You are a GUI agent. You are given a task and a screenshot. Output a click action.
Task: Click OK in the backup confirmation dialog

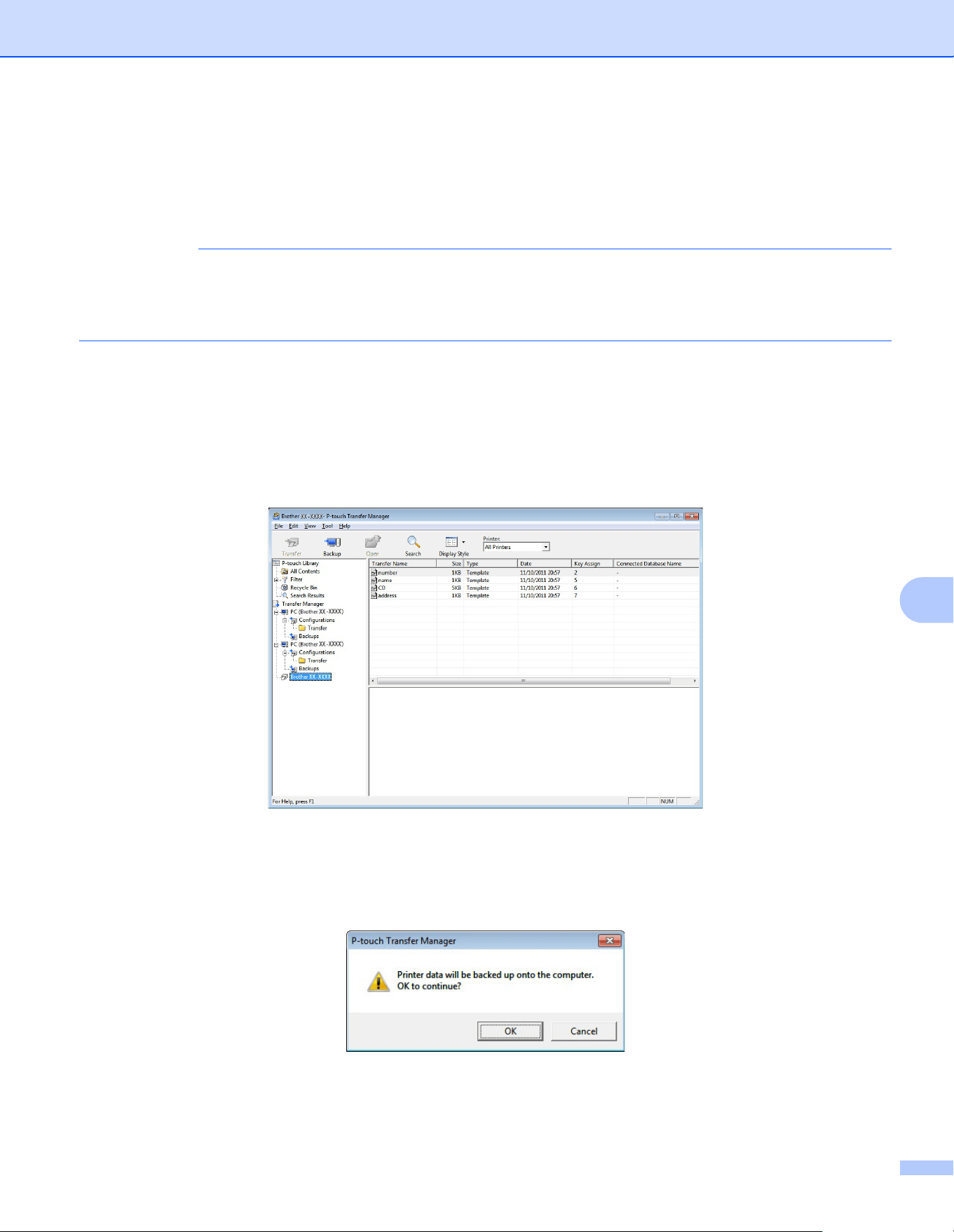click(510, 1031)
